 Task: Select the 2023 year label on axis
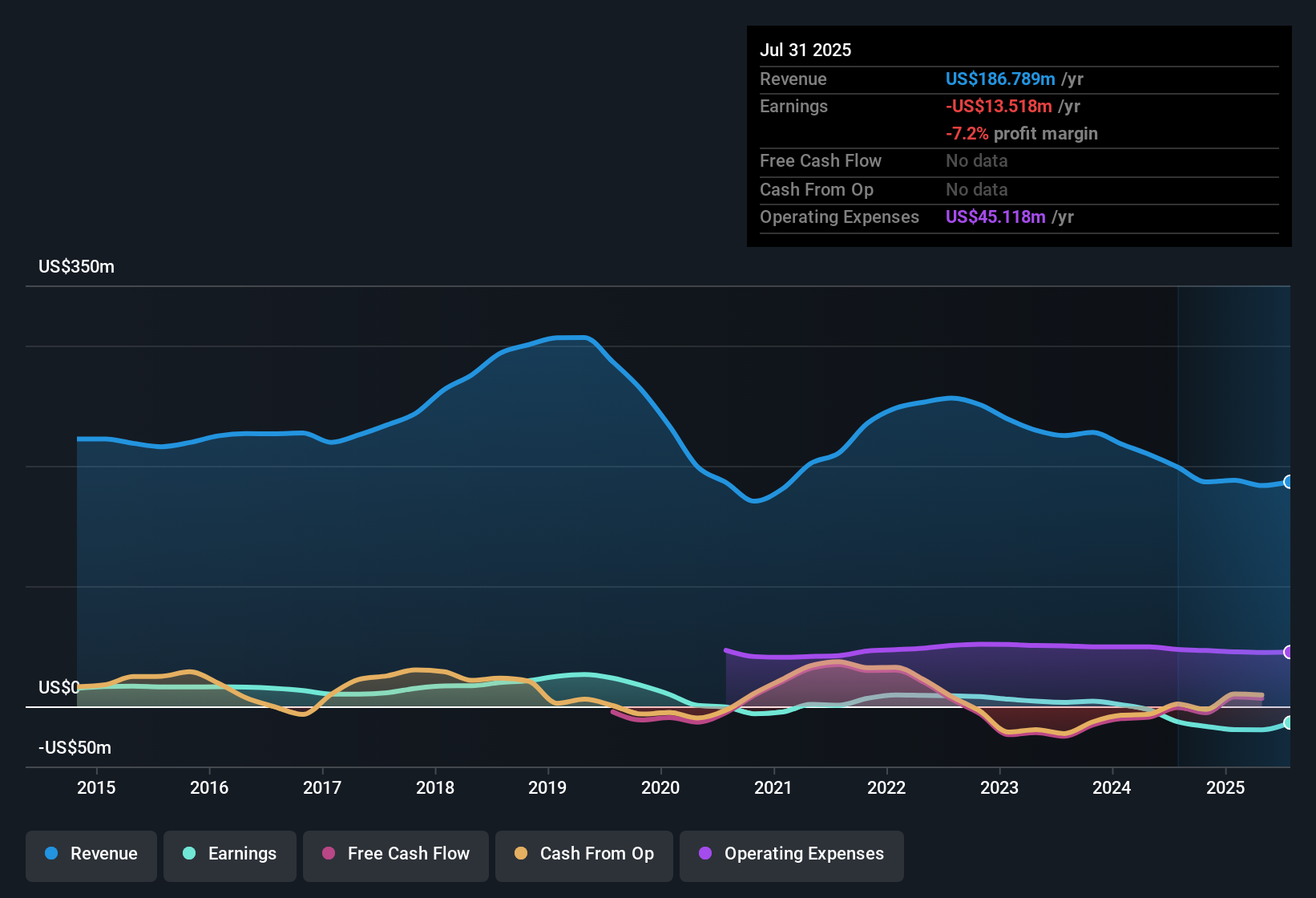pyautogui.click(x=999, y=787)
